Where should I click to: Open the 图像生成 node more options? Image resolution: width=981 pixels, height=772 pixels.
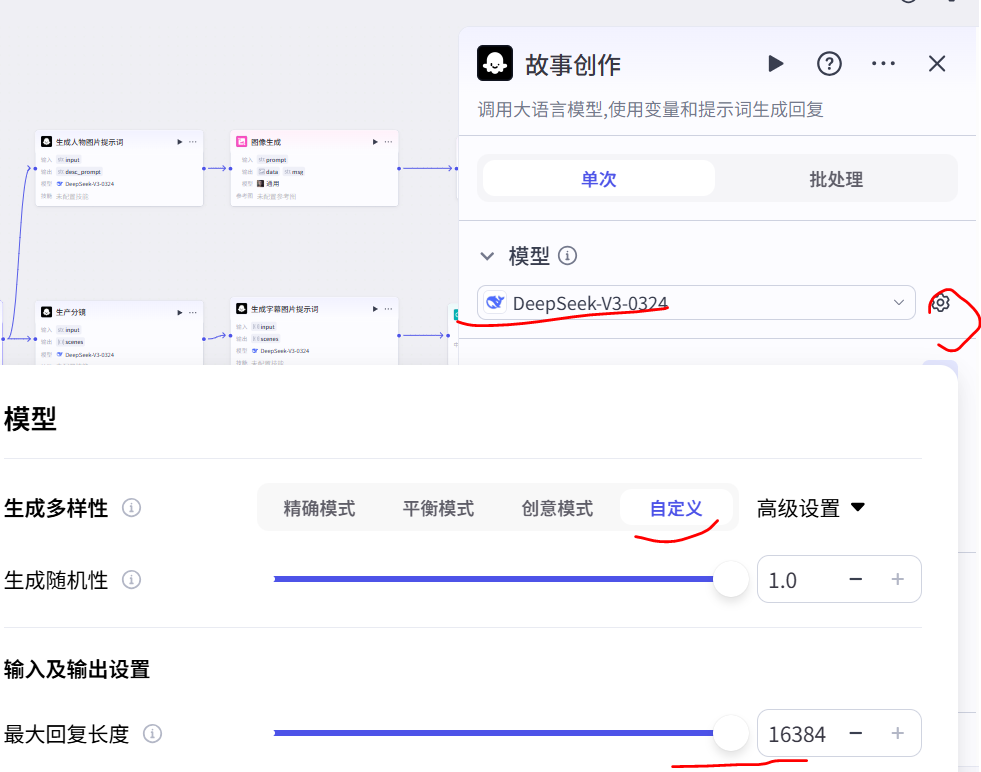coord(388,141)
